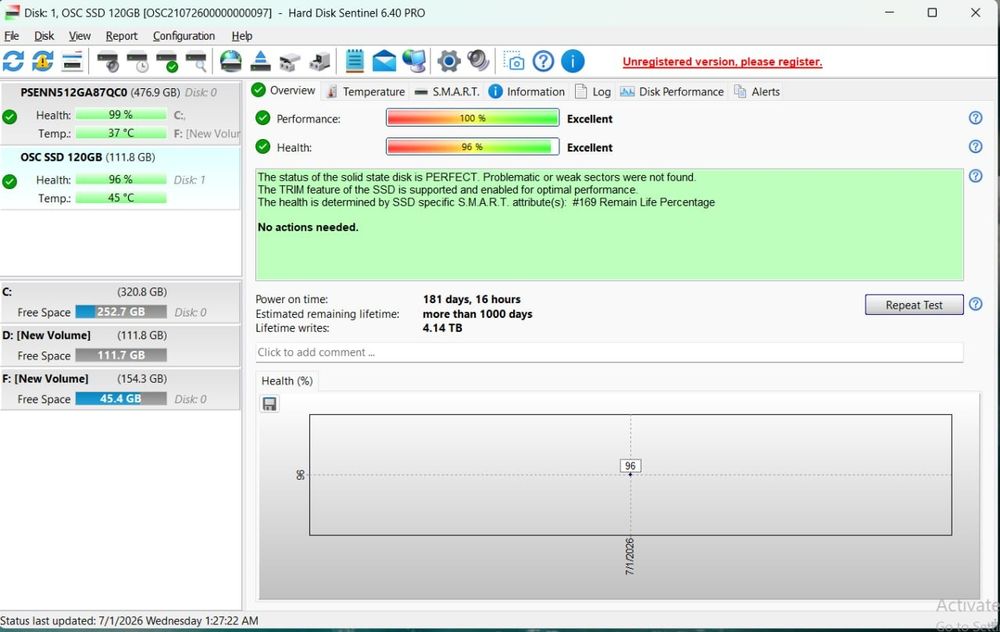Viewport: 1000px width, 632px height.
Task: Click the 45 °C temperature bar
Action: pyautogui.click(x=121, y=198)
